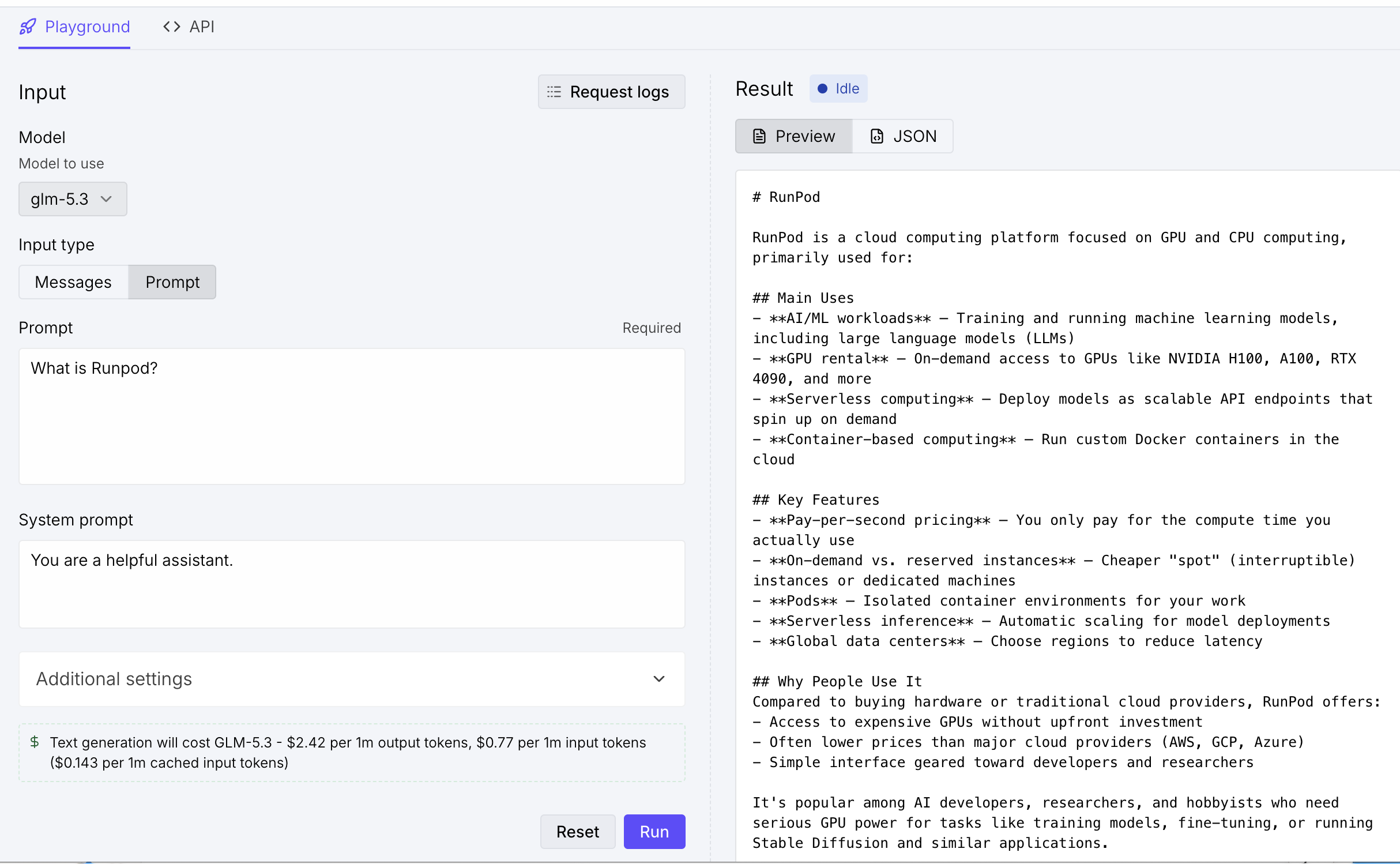Image resolution: width=1400 pixels, height=864 pixels.
Task: Click the document icon in Preview tab
Action: pyautogui.click(x=759, y=136)
